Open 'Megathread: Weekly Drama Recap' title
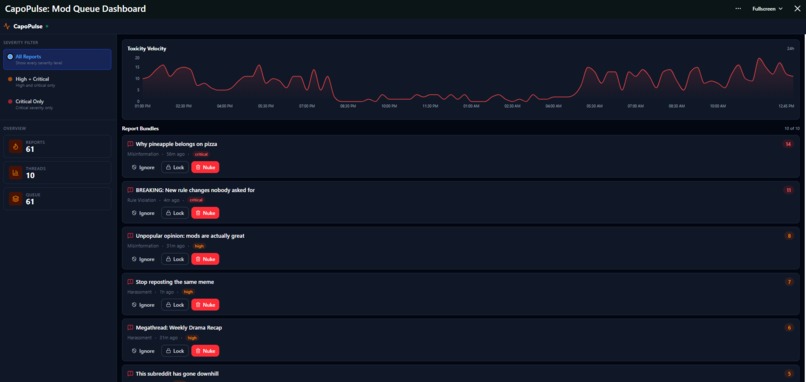Viewport: 806px width, 382px height. point(179,328)
